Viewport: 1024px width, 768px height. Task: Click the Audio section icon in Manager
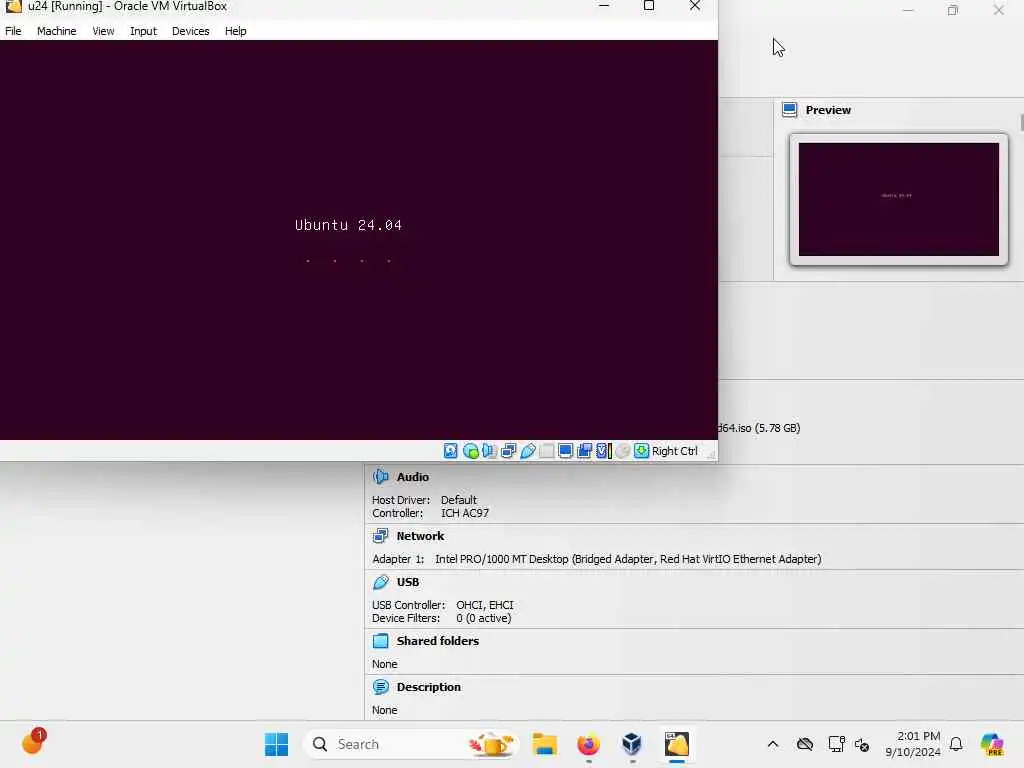pyautogui.click(x=381, y=477)
